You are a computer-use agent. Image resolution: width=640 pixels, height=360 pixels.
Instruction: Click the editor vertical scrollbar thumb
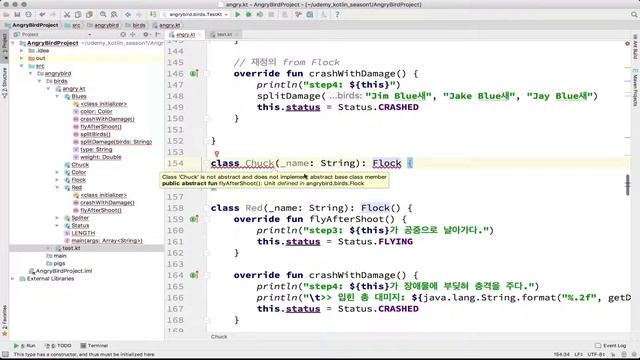click(x=628, y=185)
